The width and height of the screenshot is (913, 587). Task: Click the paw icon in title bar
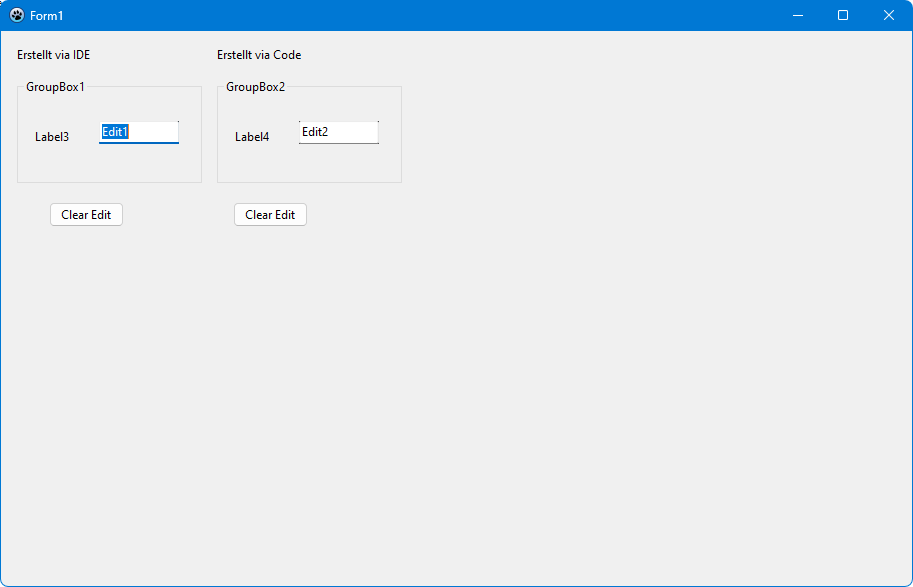16,15
